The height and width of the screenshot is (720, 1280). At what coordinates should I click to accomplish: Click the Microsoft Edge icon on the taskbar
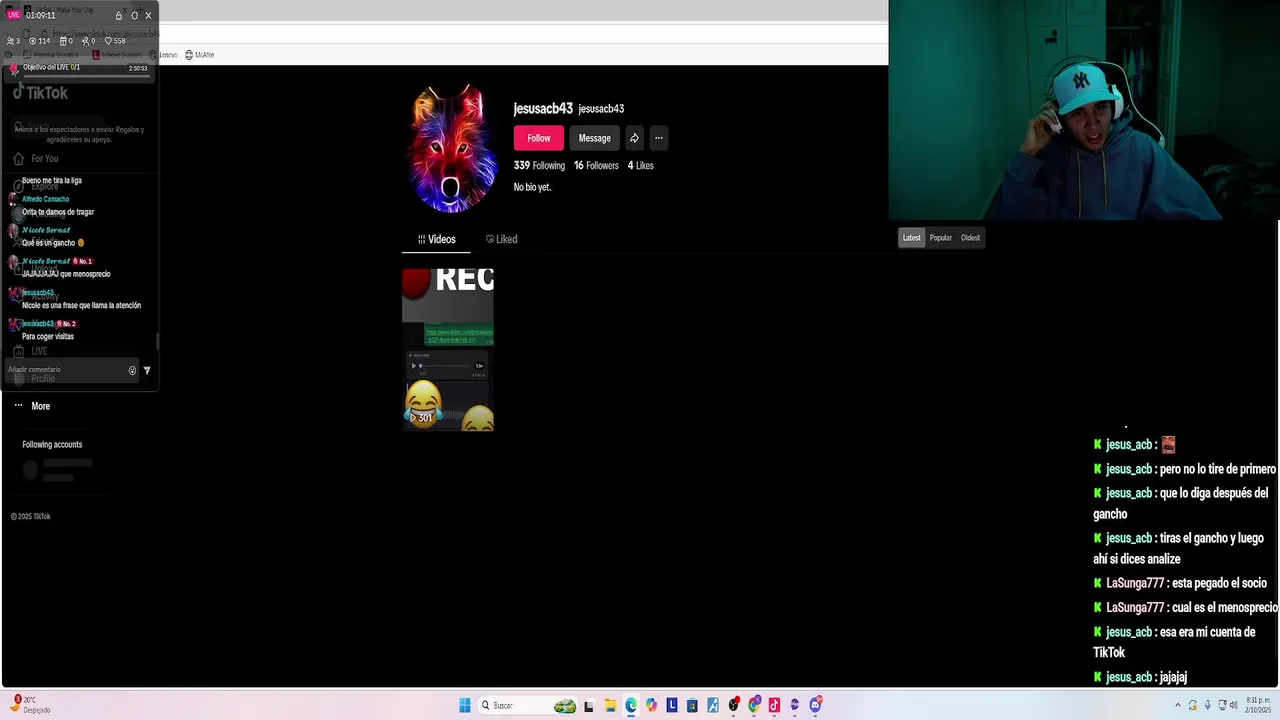tap(631, 705)
